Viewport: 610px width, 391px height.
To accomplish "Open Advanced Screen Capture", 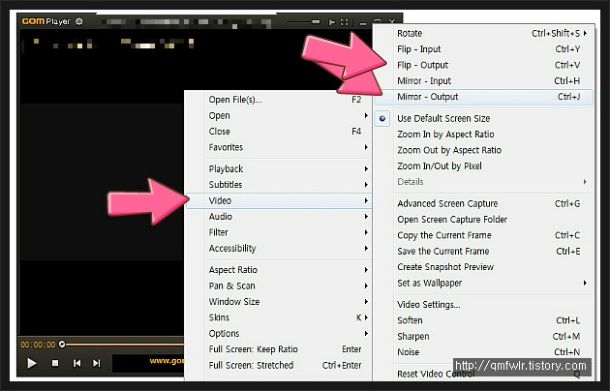I will click(484, 203).
